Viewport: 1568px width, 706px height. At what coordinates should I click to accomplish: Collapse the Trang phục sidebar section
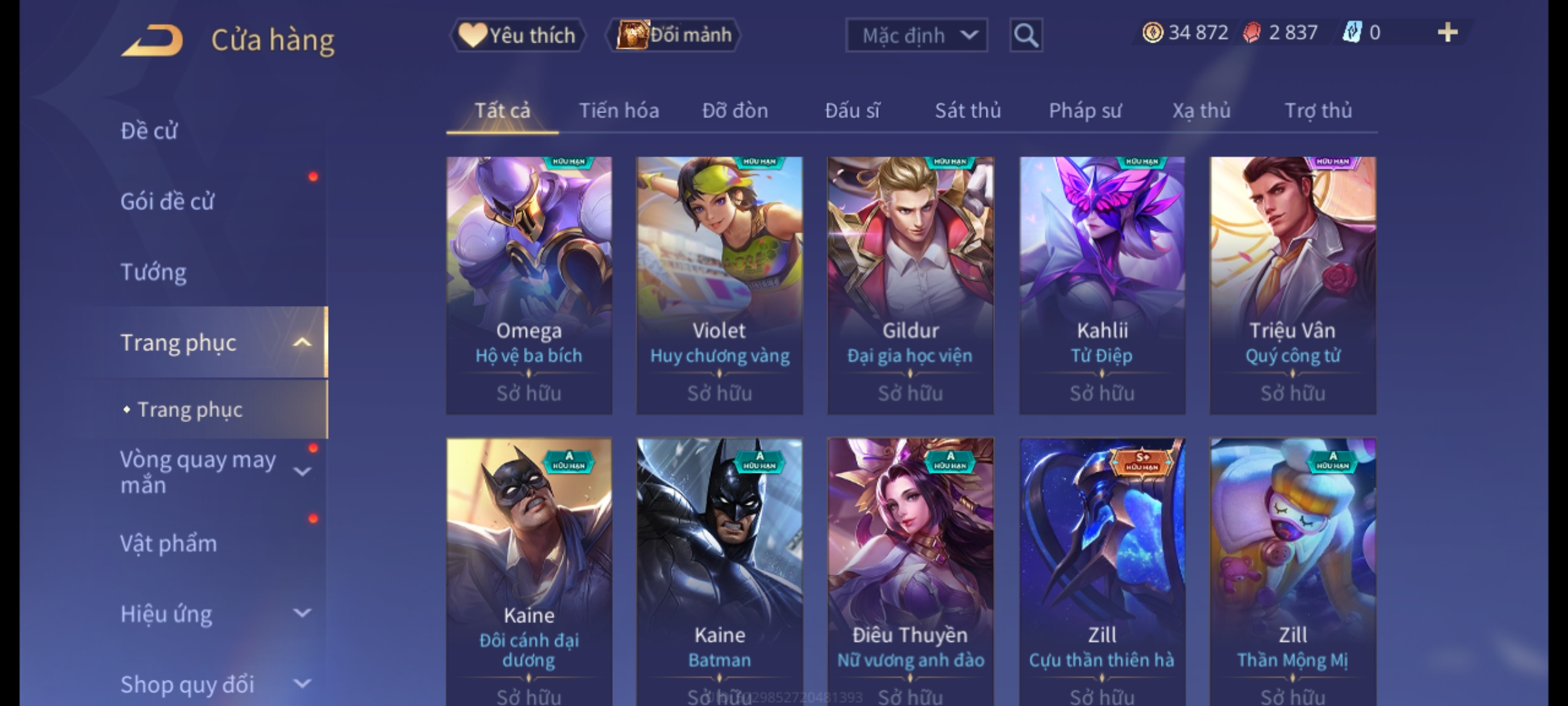pyautogui.click(x=302, y=343)
